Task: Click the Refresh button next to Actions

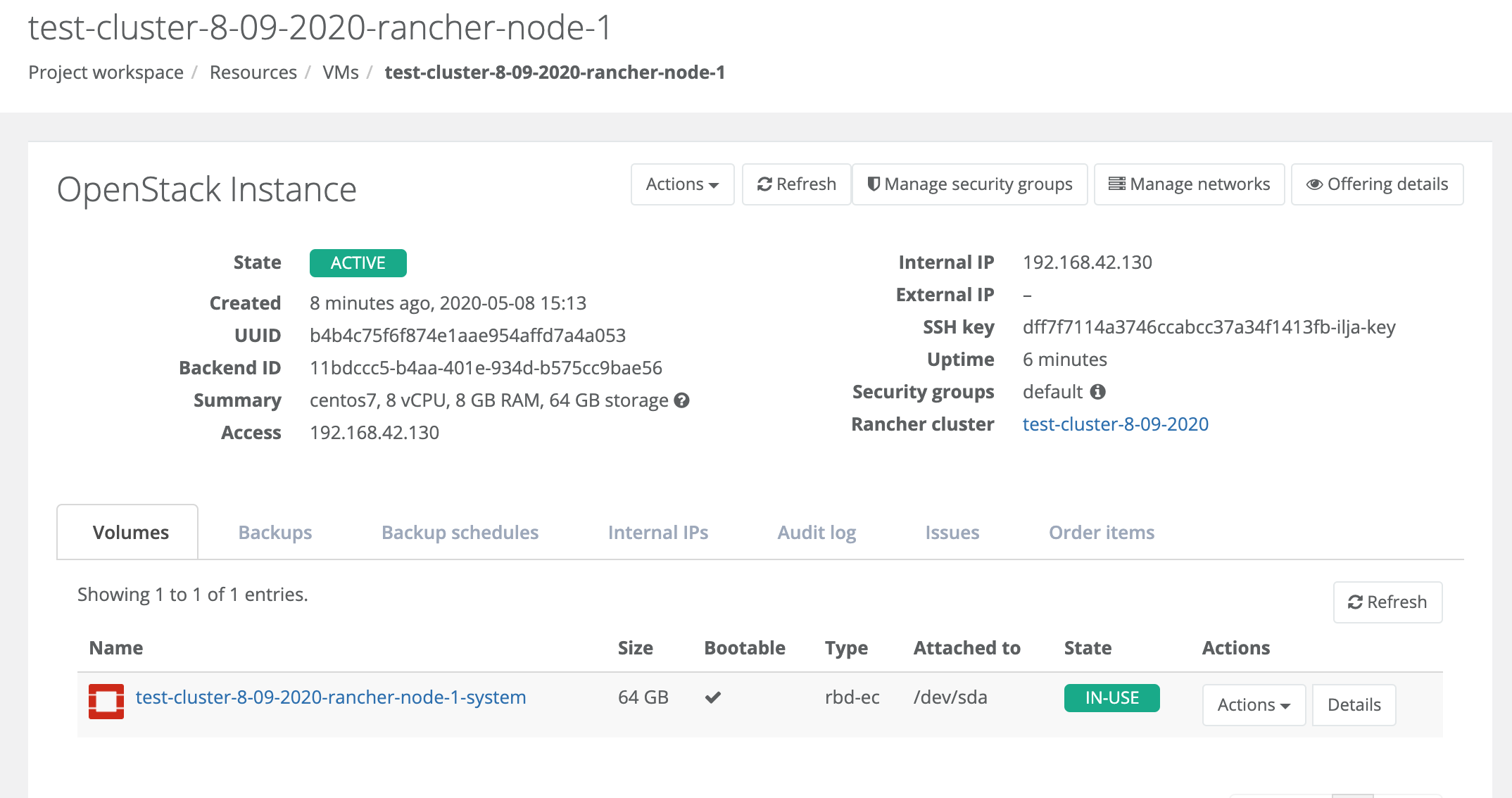Action: click(796, 184)
